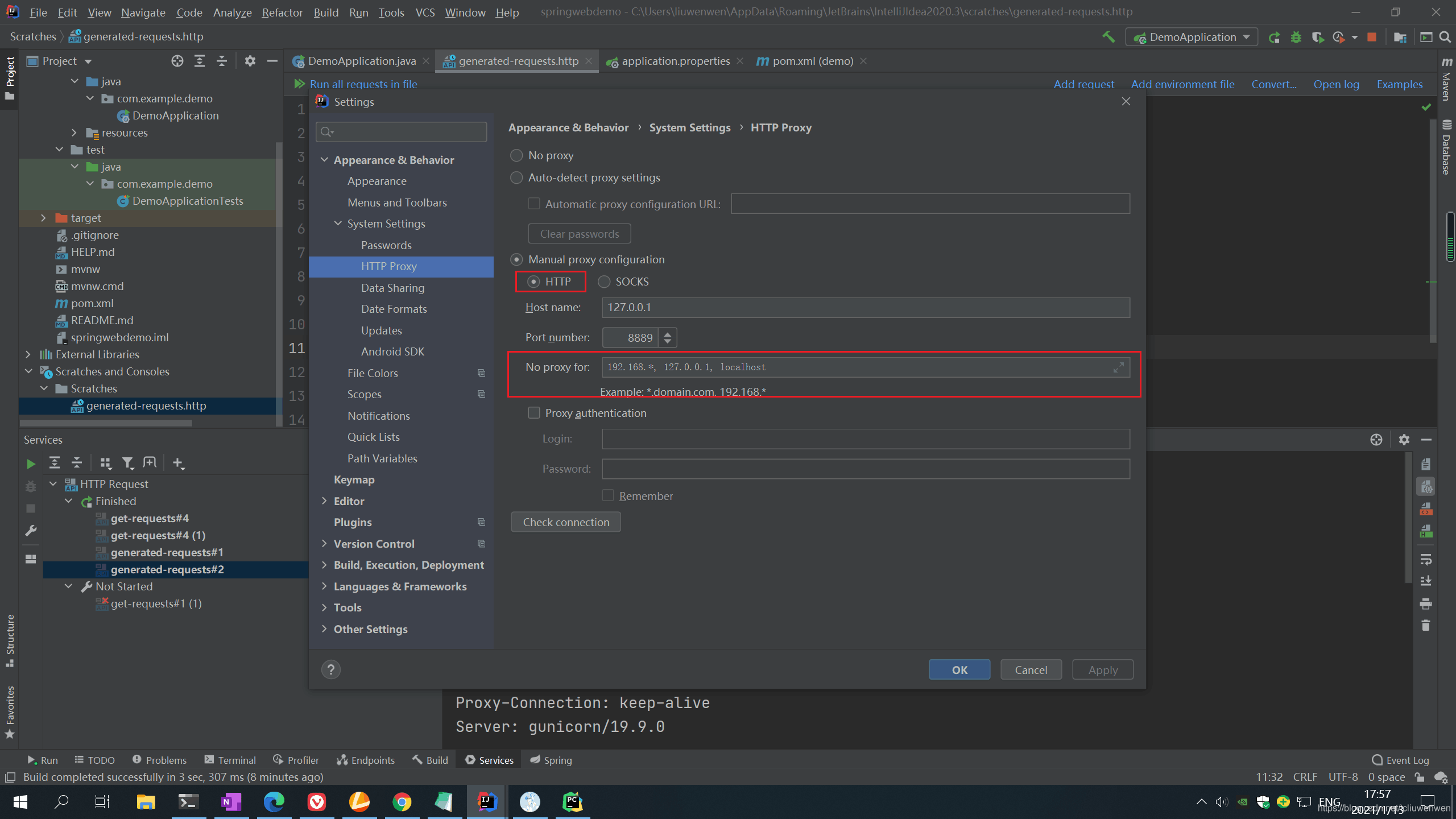Click the Build project hammer icon
This screenshot has height=819, width=1456.
[x=1108, y=37]
